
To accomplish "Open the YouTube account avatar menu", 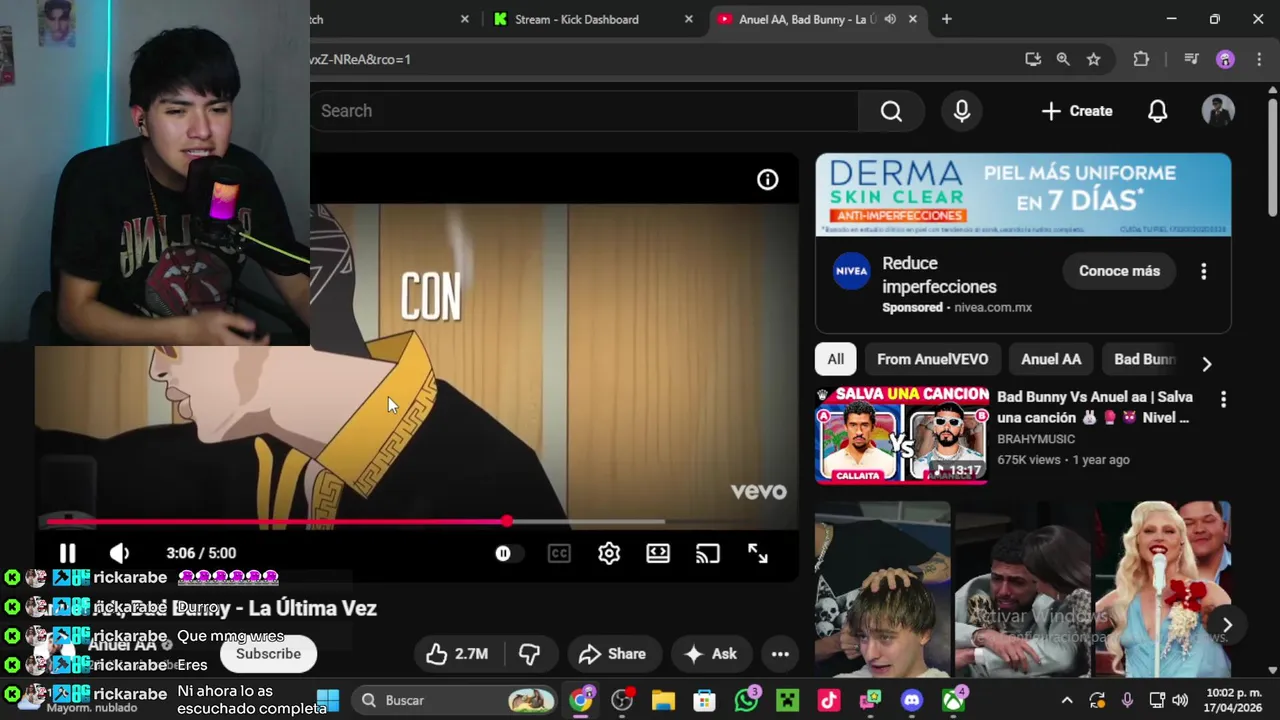I will 1218,111.
